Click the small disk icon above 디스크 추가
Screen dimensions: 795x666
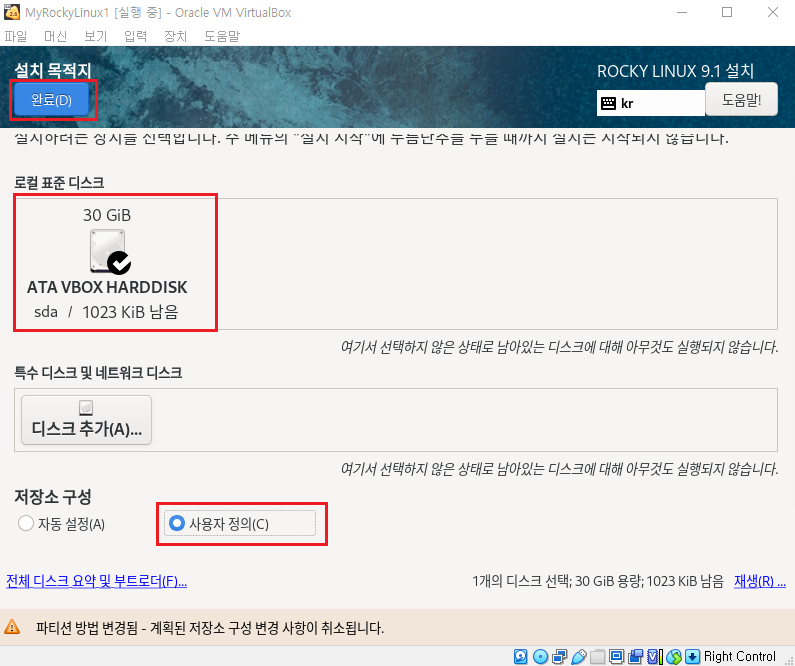coord(86,407)
